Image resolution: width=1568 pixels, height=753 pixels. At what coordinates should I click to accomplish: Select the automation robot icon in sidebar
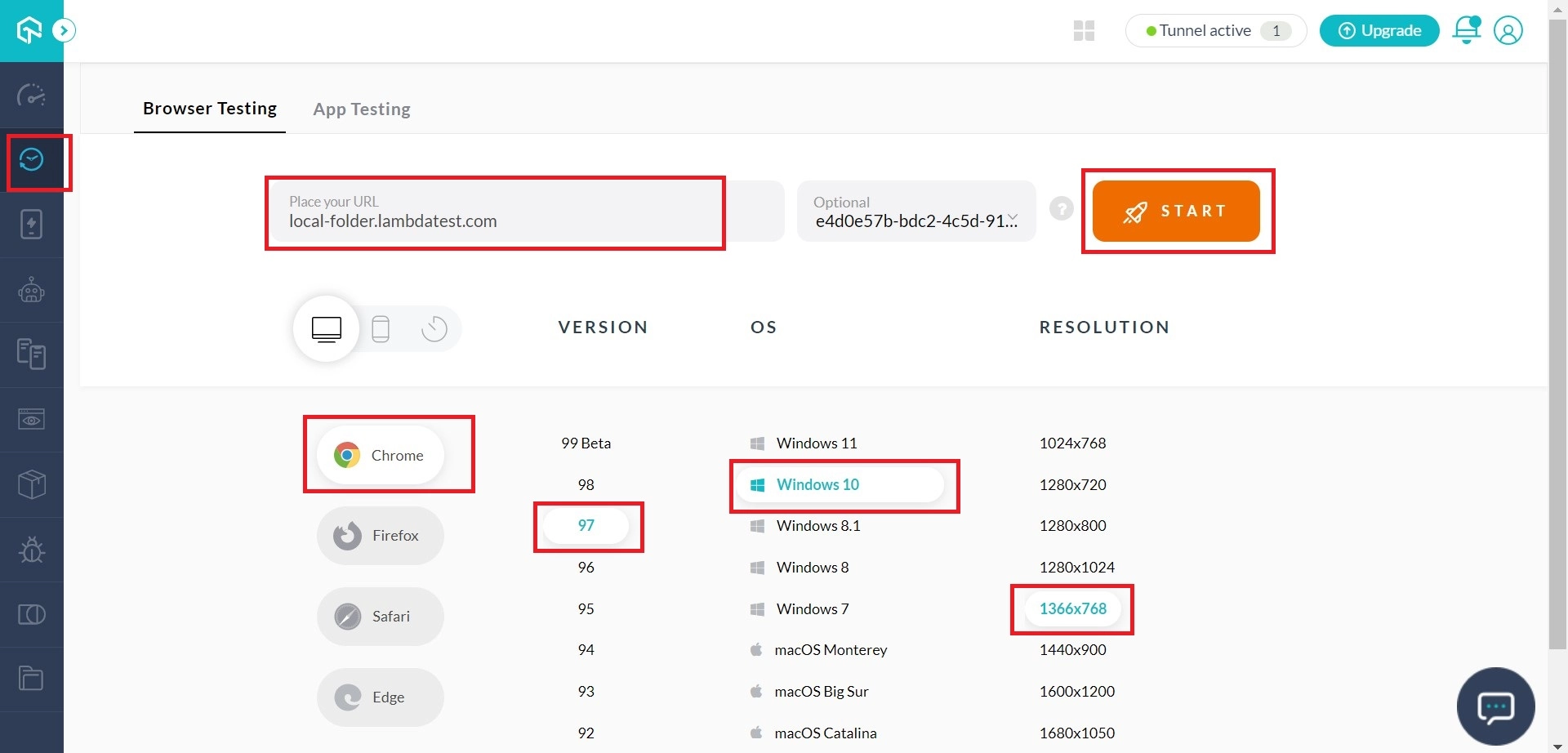(x=31, y=289)
